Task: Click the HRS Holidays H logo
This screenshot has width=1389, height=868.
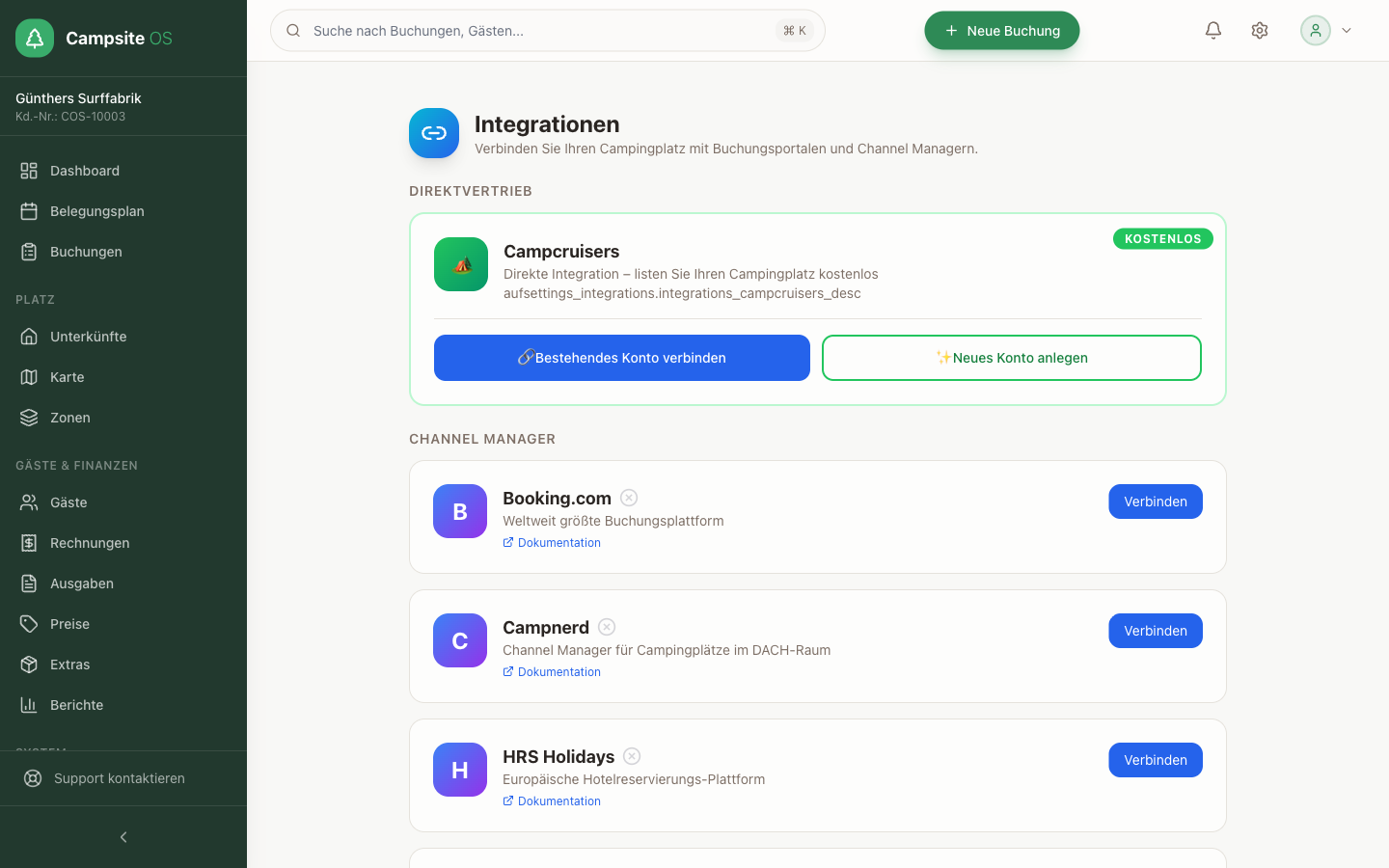Action: [x=460, y=770]
